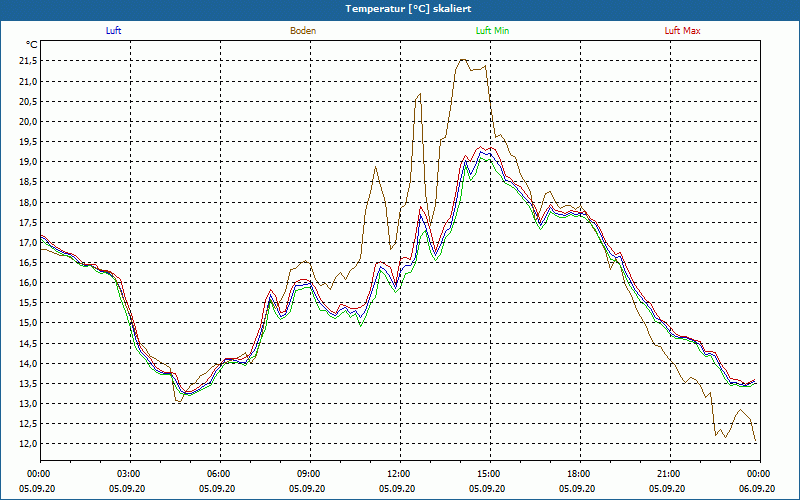Screen dimensions: 800x500
Task: Click the 15:00 time label
Action: (490, 474)
